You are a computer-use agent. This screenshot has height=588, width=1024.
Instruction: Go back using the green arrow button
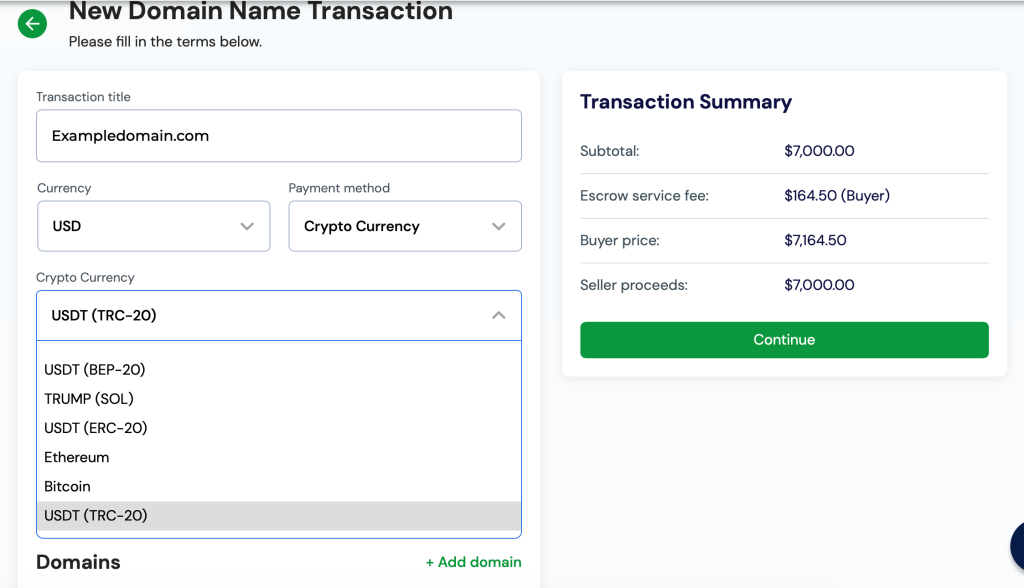click(x=33, y=24)
